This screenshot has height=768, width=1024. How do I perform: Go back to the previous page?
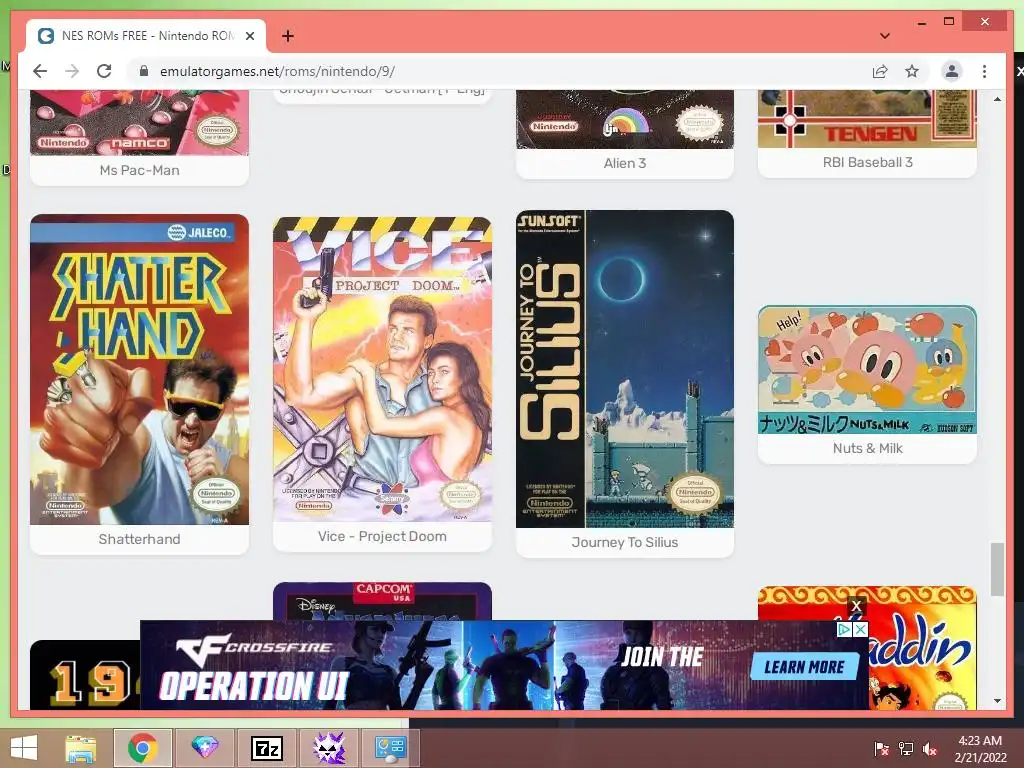point(40,71)
